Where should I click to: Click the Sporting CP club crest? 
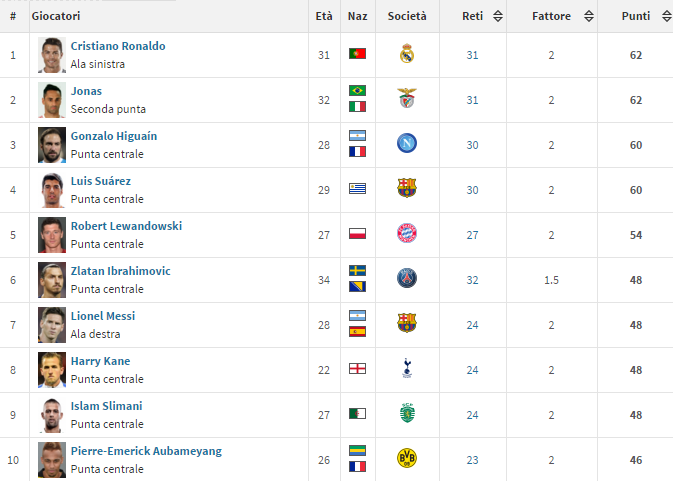click(406, 413)
